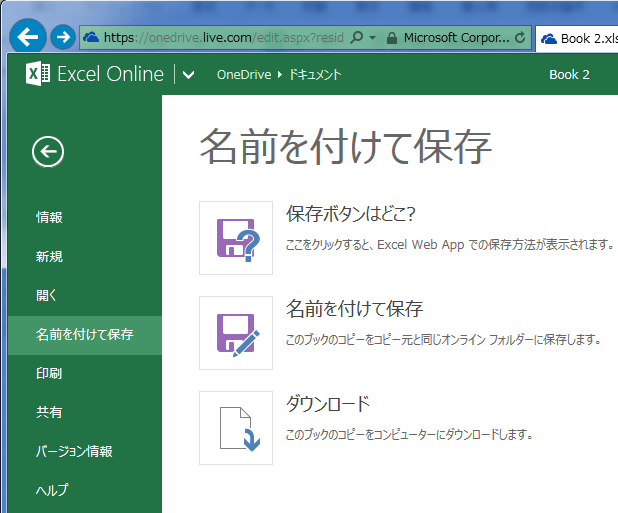Click the circled back arrow in sidebar
The width and height of the screenshot is (618, 513).
(48, 151)
